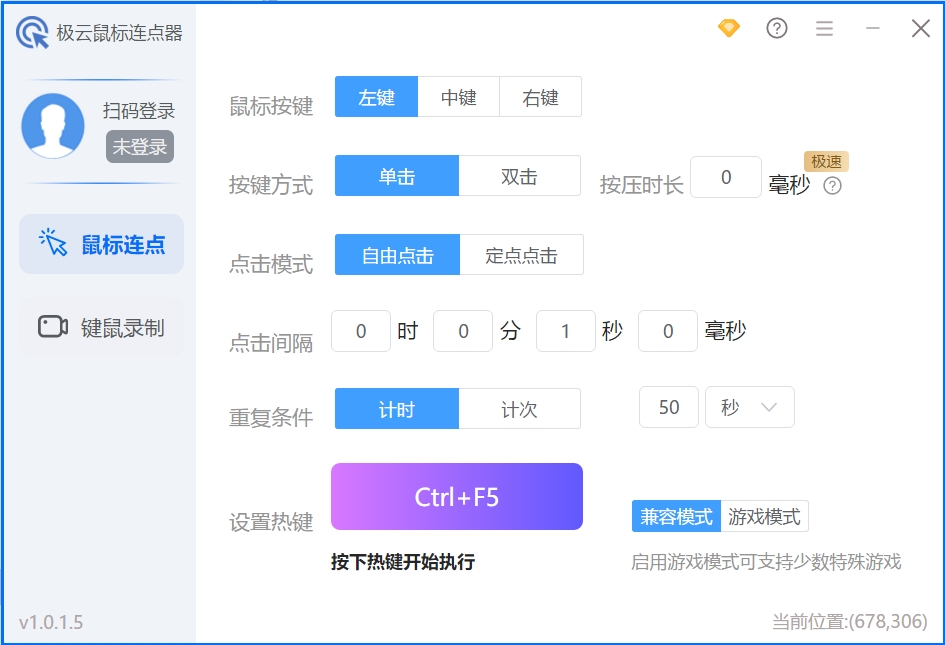Click the 按下热键开始执行 hint text
945x645 pixels.
tap(403, 562)
